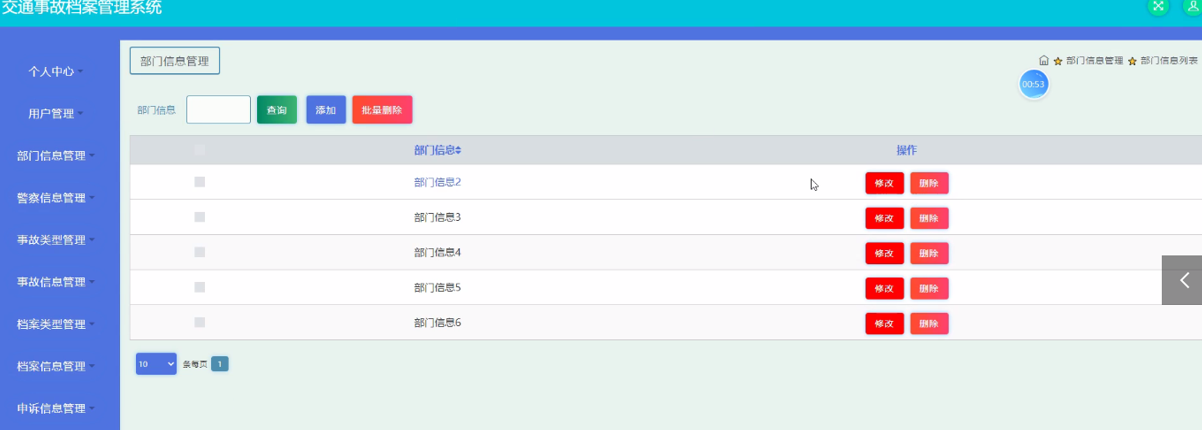Click the blue 添加 button
The image size is (1202, 430).
tap(326, 110)
